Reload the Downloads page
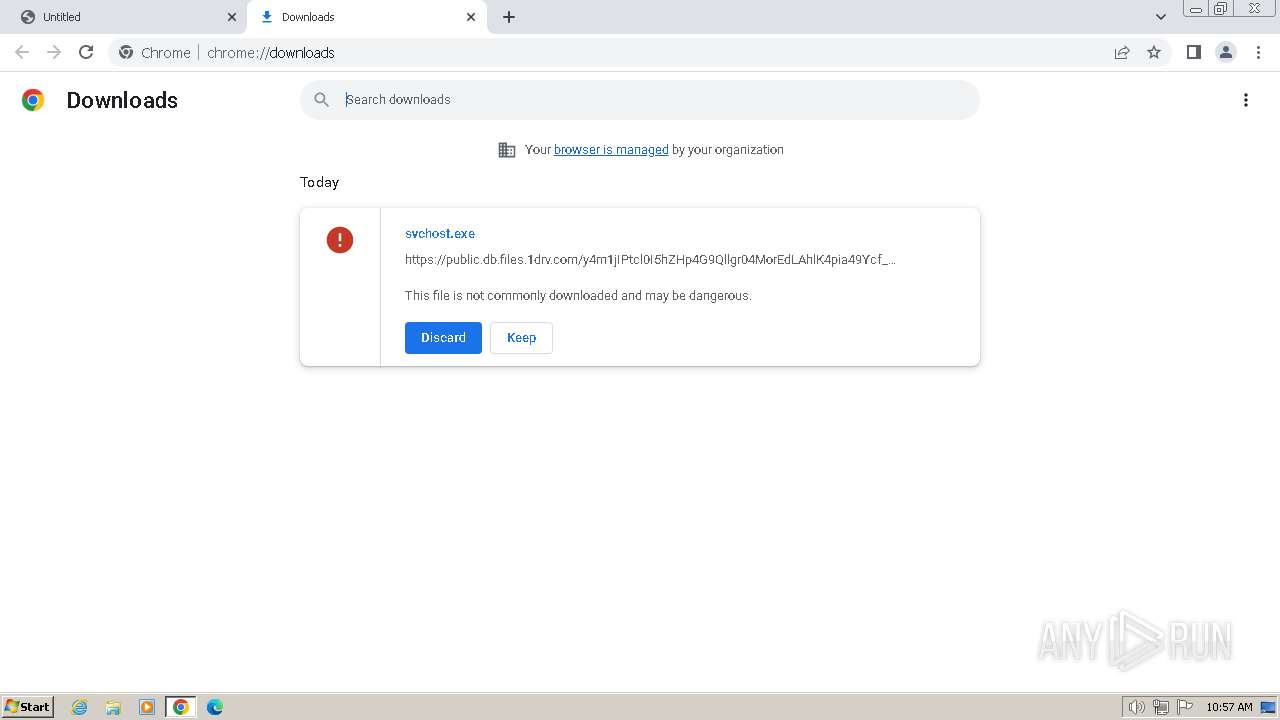This screenshot has height=720, width=1280. pos(86,52)
